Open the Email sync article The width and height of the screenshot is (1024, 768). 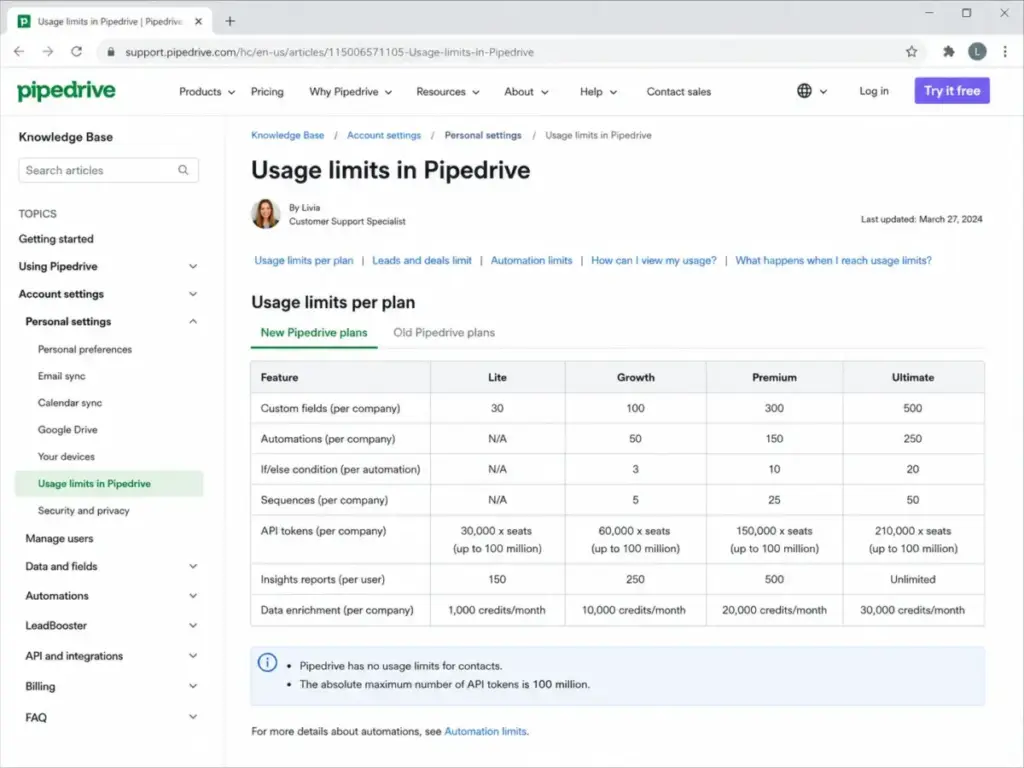(61, 376)
